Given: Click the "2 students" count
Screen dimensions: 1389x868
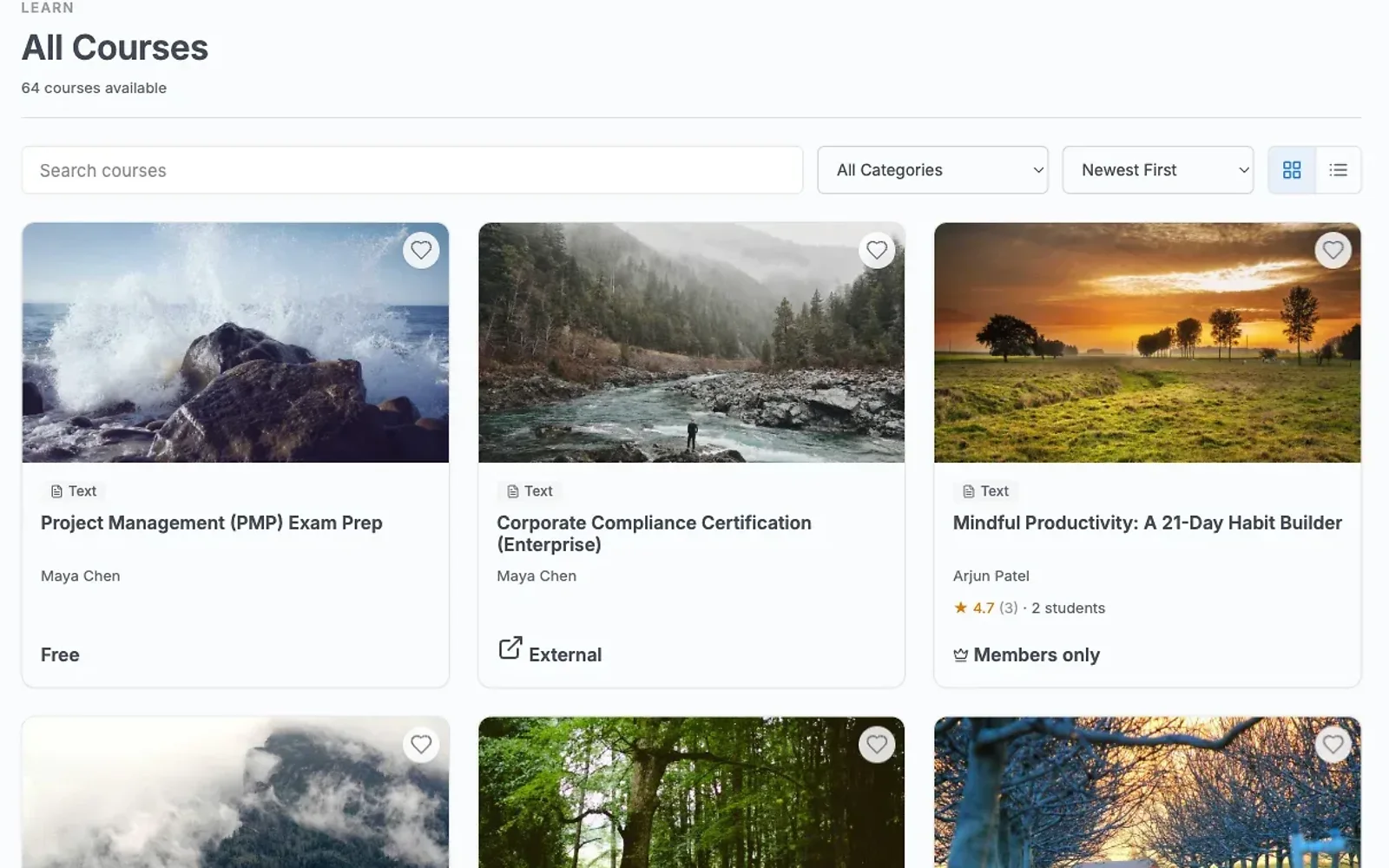Looking at the screenshot, I should coord(1068,608).
